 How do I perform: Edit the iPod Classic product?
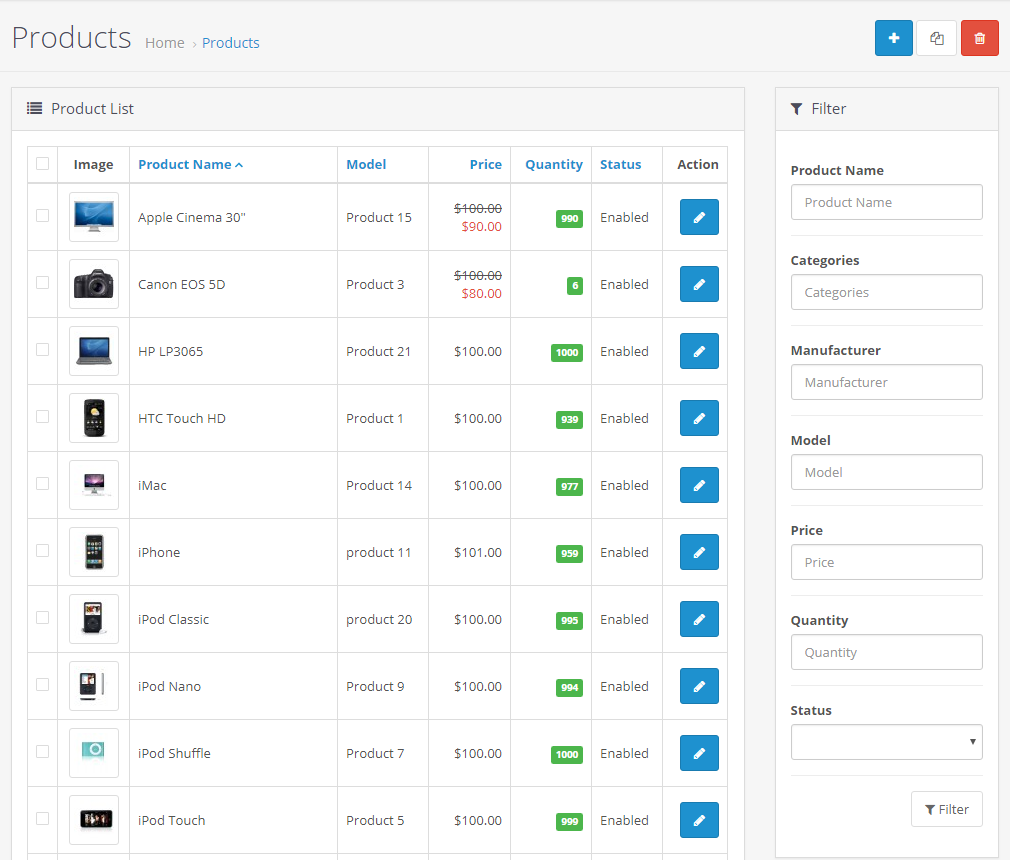tap(699, 619)
